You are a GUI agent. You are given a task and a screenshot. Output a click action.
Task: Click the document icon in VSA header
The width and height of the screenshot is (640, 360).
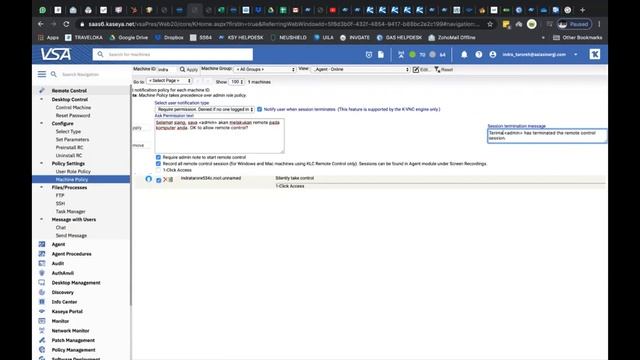pyautogui.click(x=381, y=54)
